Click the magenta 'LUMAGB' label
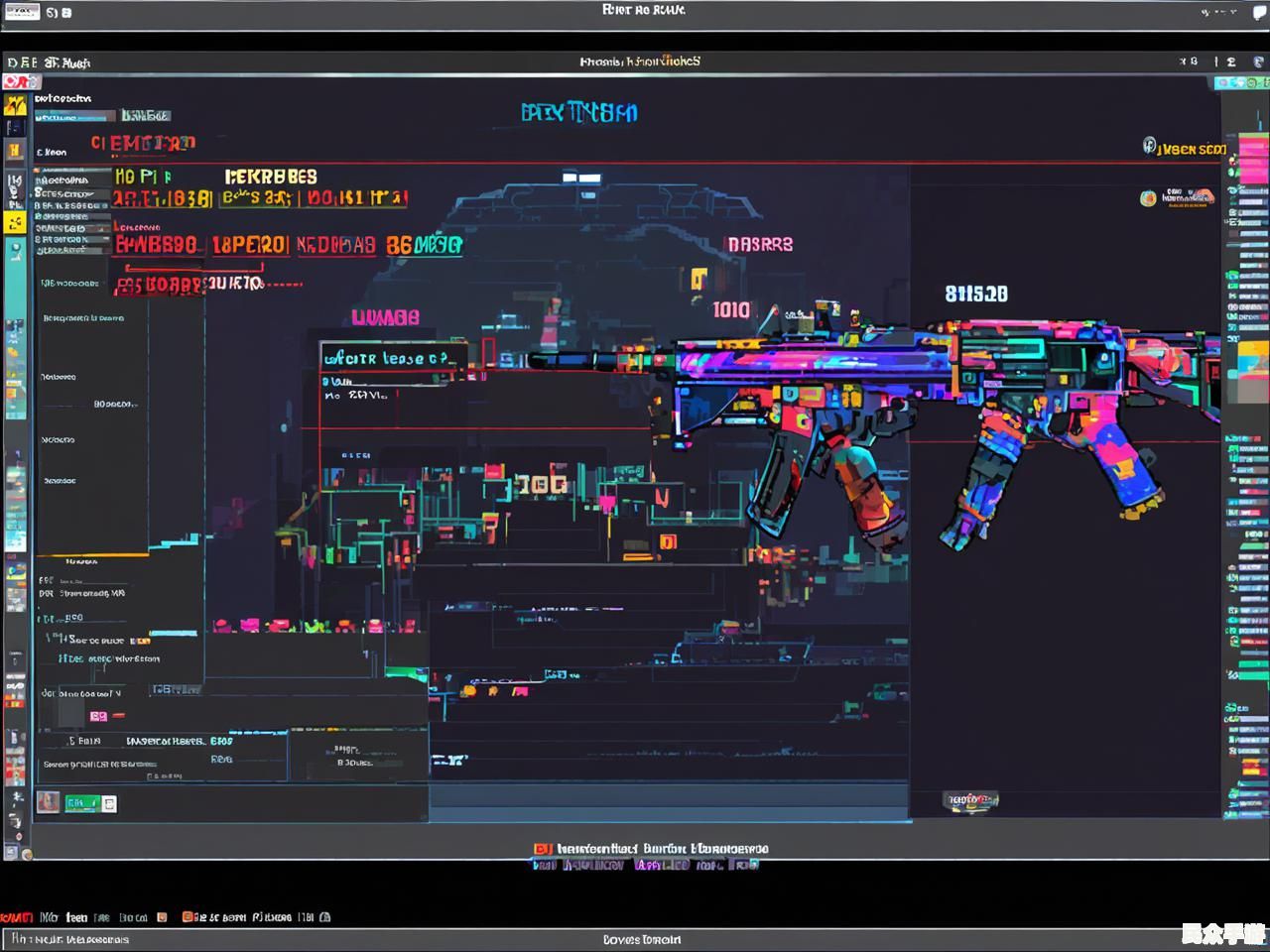The width and height of the screenshot is (1270, 952). [386, 318]
